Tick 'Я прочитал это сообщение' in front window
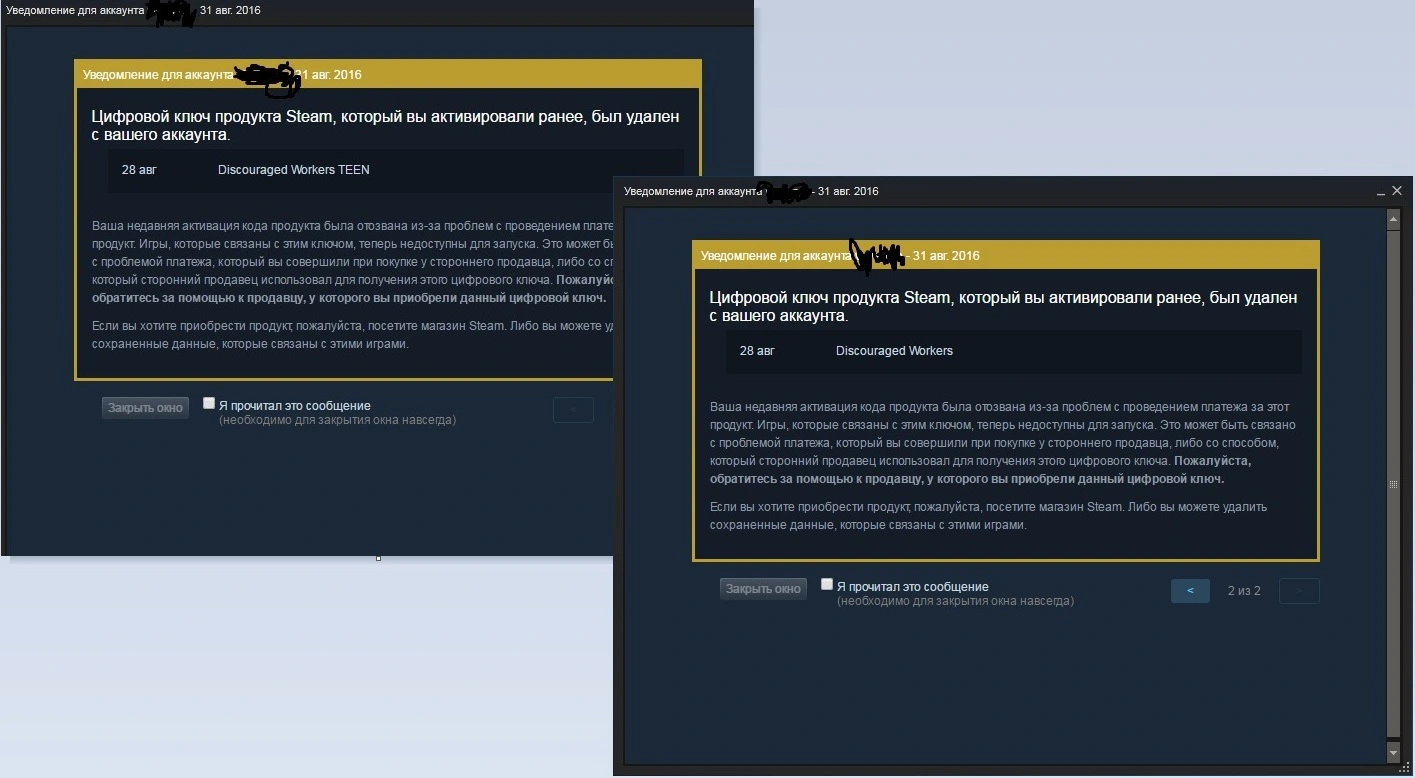The image size is (1415, 778). point(827,584)
